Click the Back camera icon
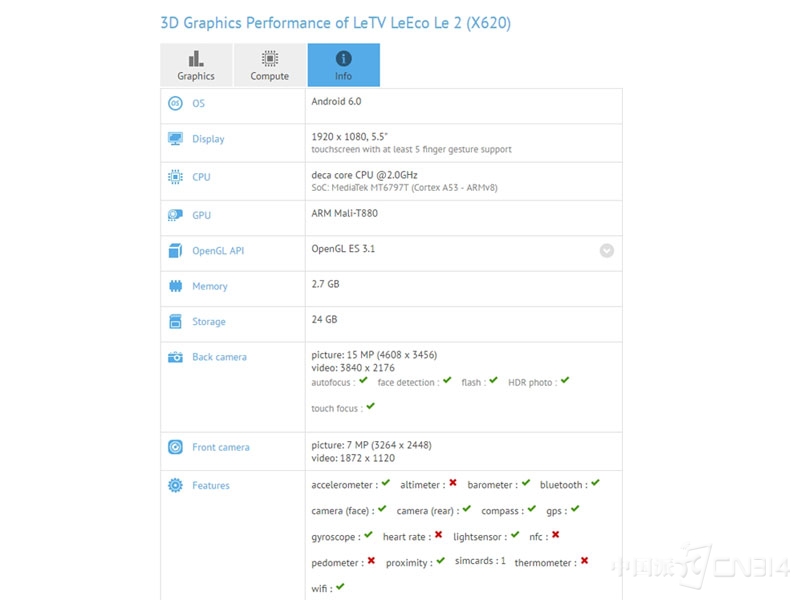The width and height of the screenshot is (800, 600). coord(175,357)
